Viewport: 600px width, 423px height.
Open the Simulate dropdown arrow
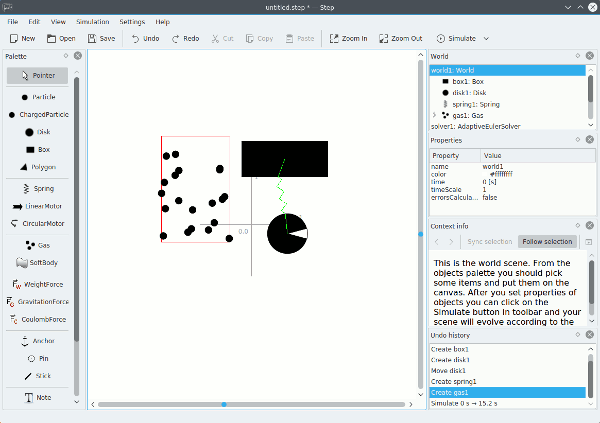click(x=486, y=39)
